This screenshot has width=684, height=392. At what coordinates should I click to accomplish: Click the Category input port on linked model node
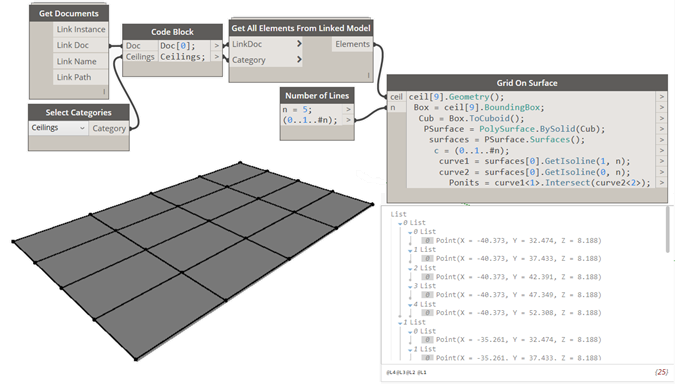pyautogui.click(x=266, y=60)
